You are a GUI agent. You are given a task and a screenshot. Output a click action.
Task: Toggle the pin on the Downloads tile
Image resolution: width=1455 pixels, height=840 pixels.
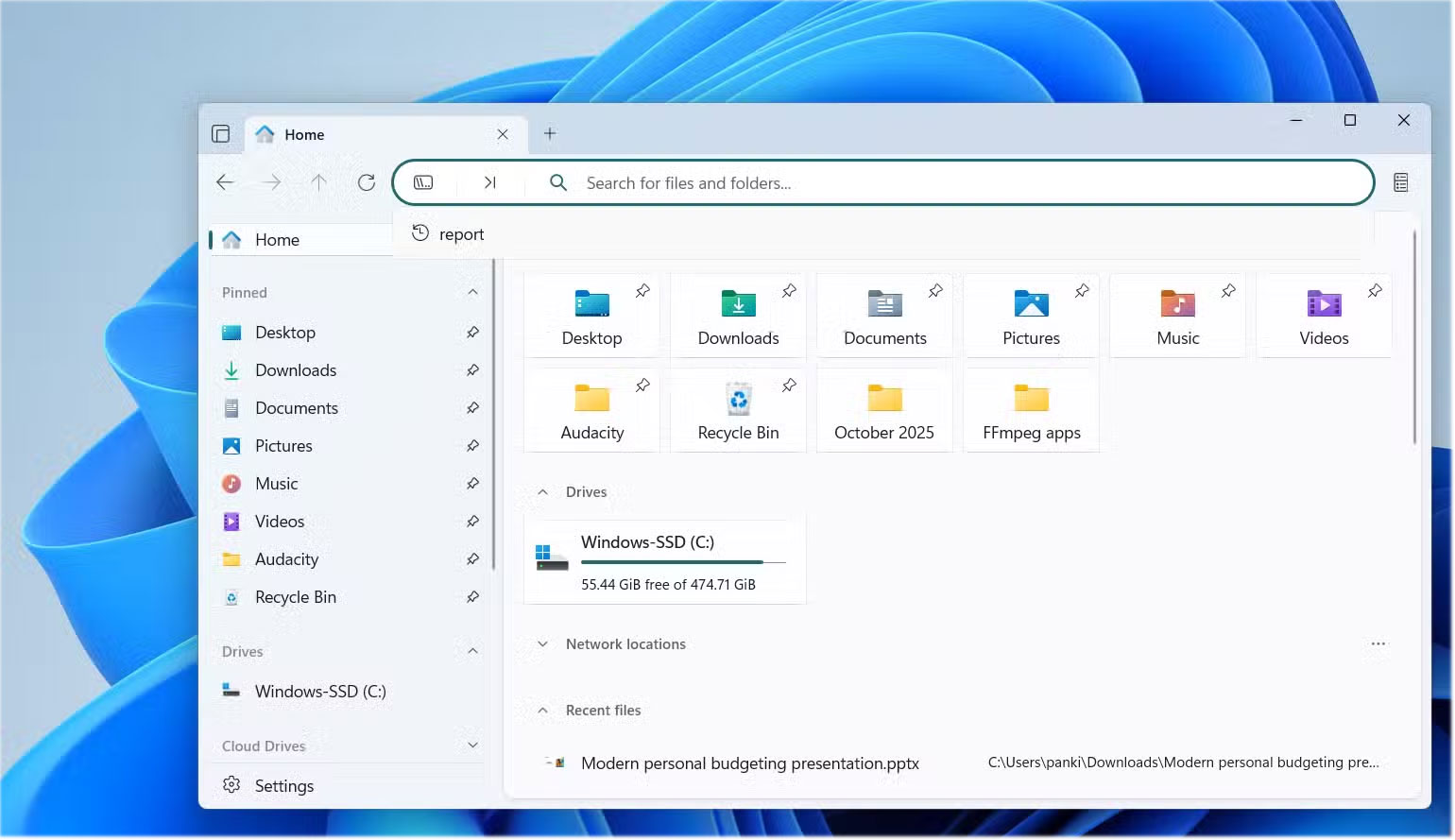click(x=789, y=291)
